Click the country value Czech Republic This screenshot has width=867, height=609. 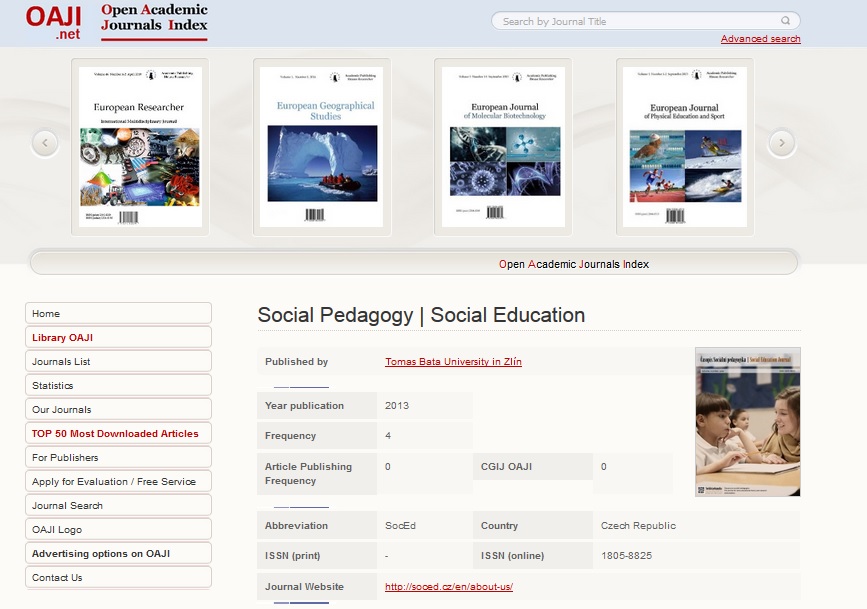click(x=639, y=525)
